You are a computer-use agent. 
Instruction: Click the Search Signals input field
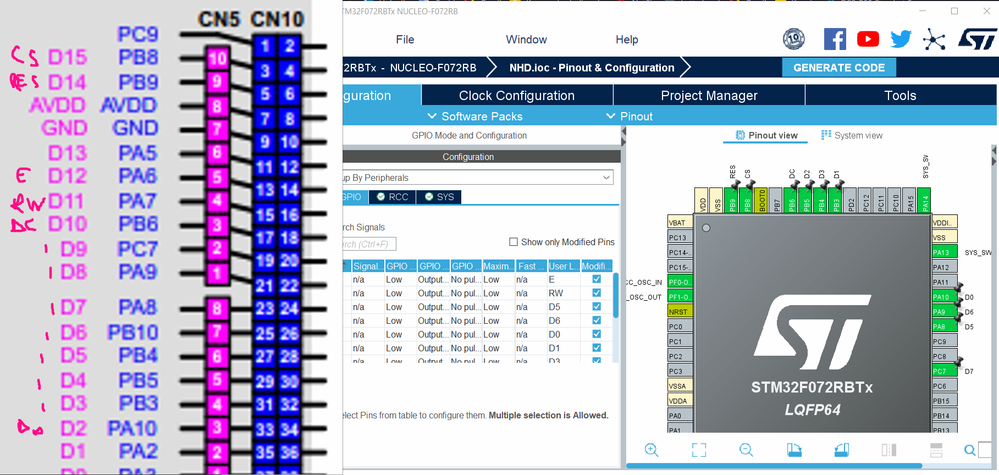[369, 244]
